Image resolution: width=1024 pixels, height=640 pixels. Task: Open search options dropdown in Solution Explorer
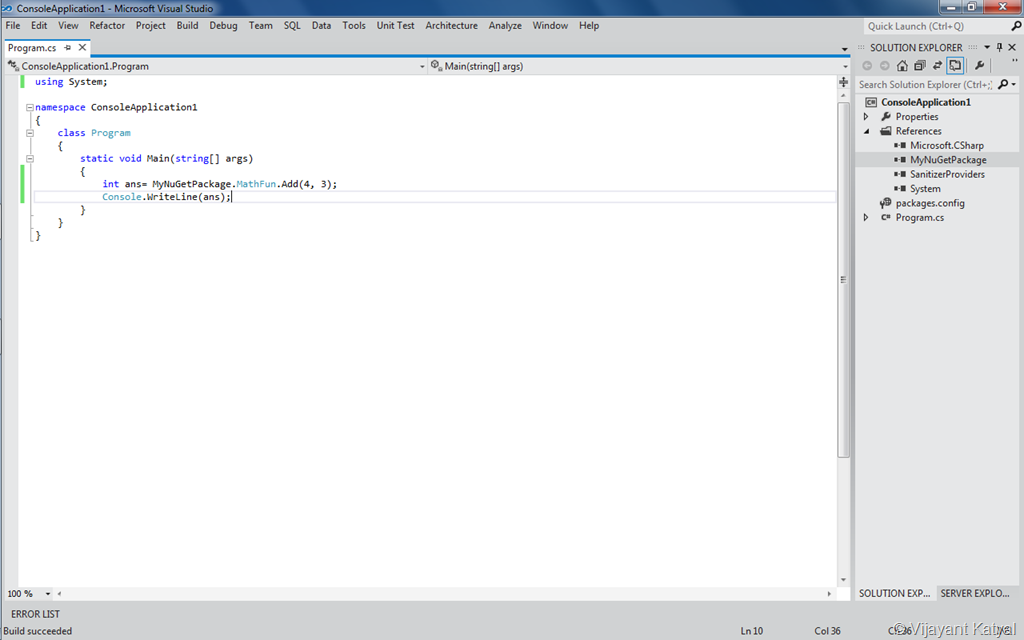click(x=1014, y=84)
